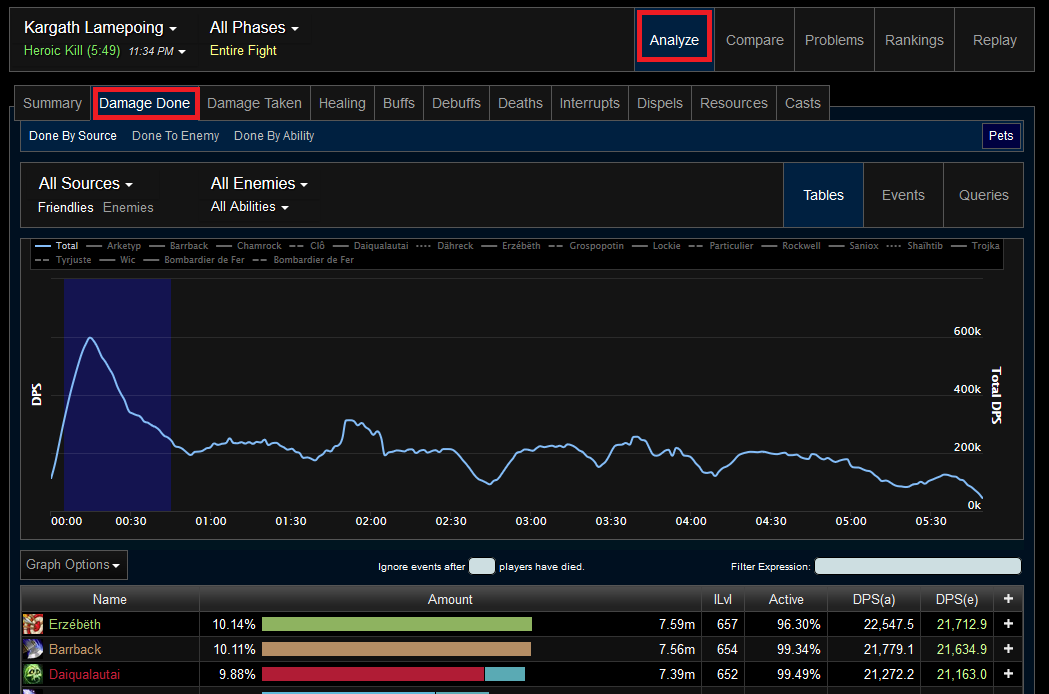
Task: Open the Problems view
Action: click(834, 39)
